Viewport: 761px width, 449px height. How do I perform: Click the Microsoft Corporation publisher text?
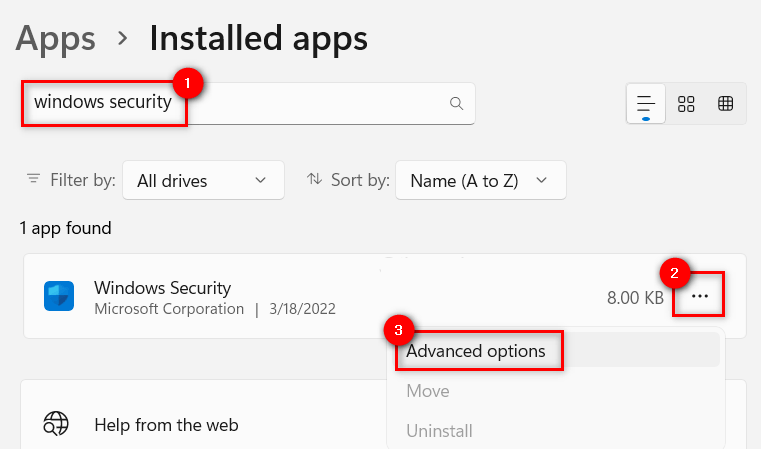169,309
